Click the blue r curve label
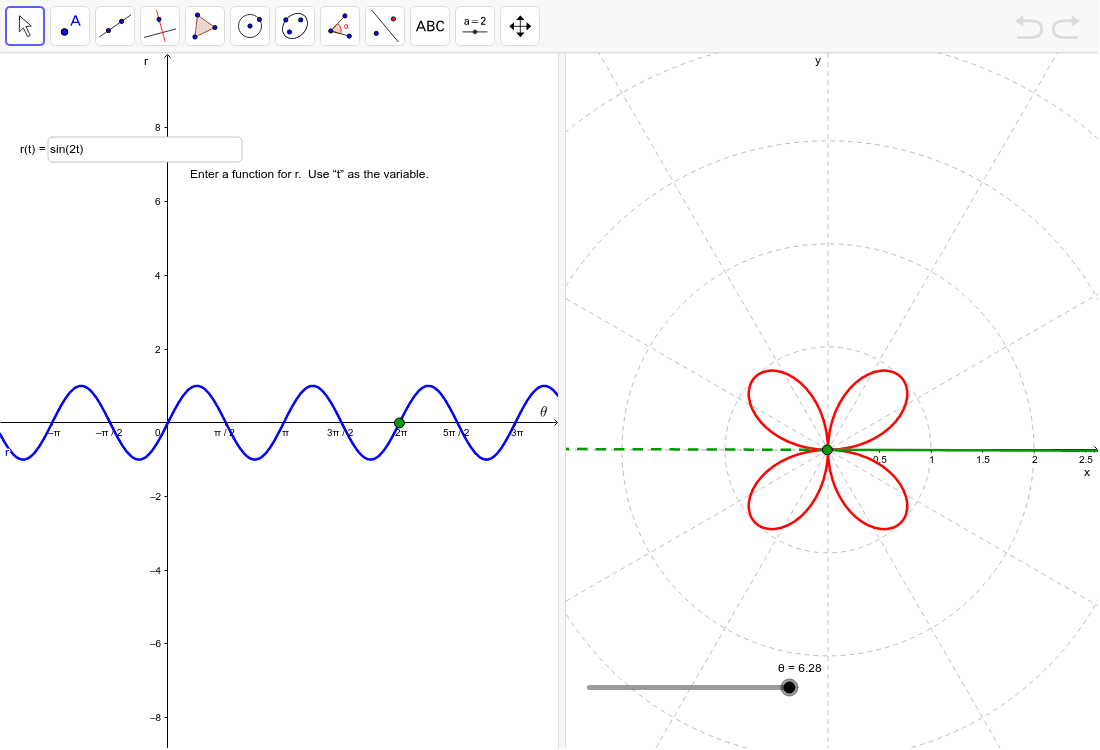The image size is (1100, 750). tap(7, 453)
